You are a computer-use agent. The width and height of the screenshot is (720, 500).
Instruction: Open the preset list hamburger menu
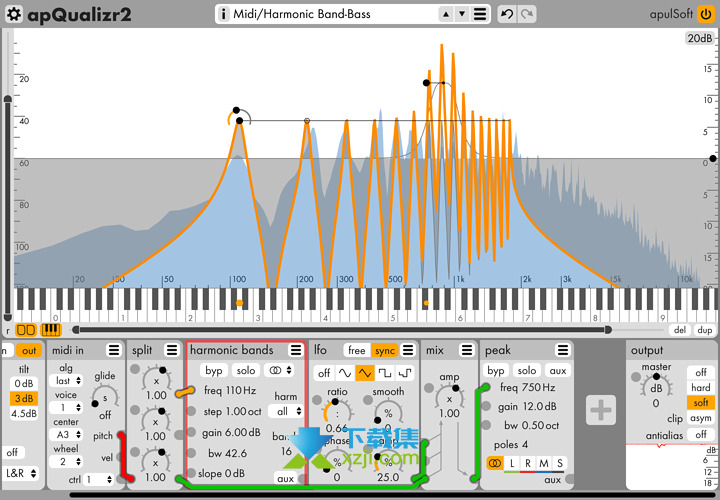(x=480, y=14)
